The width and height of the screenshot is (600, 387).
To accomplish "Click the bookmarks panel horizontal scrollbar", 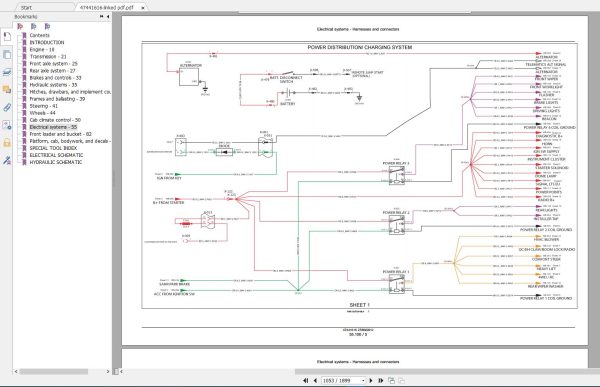I will pyautogui.click(x=54, y=371).
